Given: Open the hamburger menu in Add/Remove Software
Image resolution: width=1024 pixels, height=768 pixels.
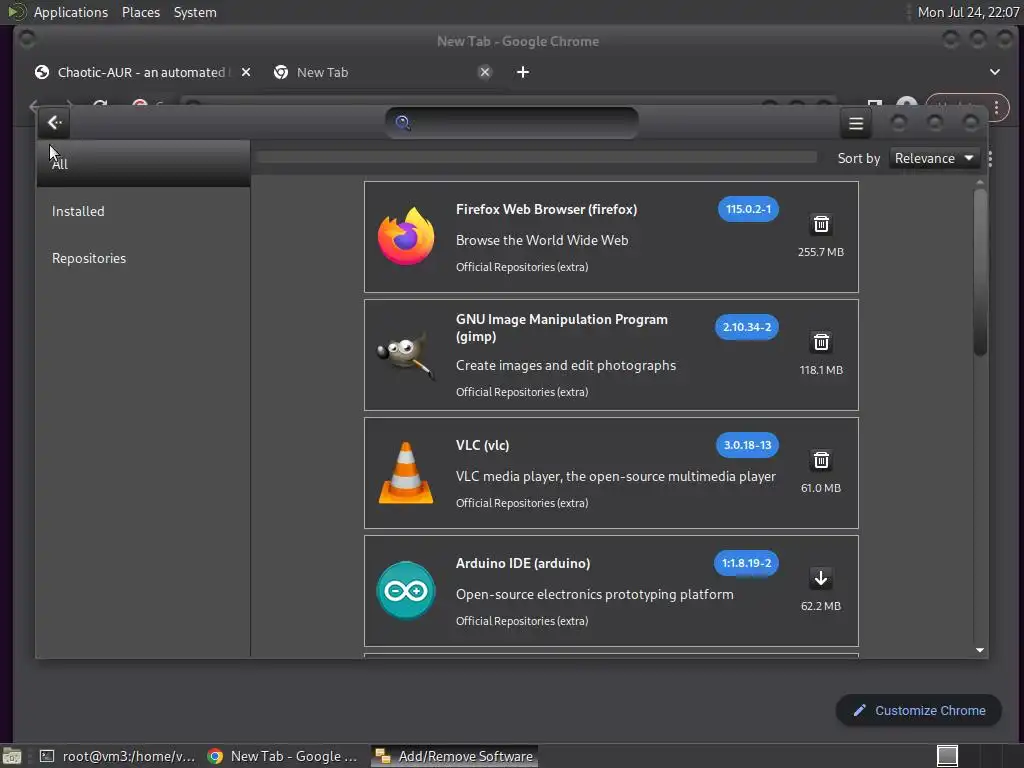Looking at the screenshot, I should [856, 123].
